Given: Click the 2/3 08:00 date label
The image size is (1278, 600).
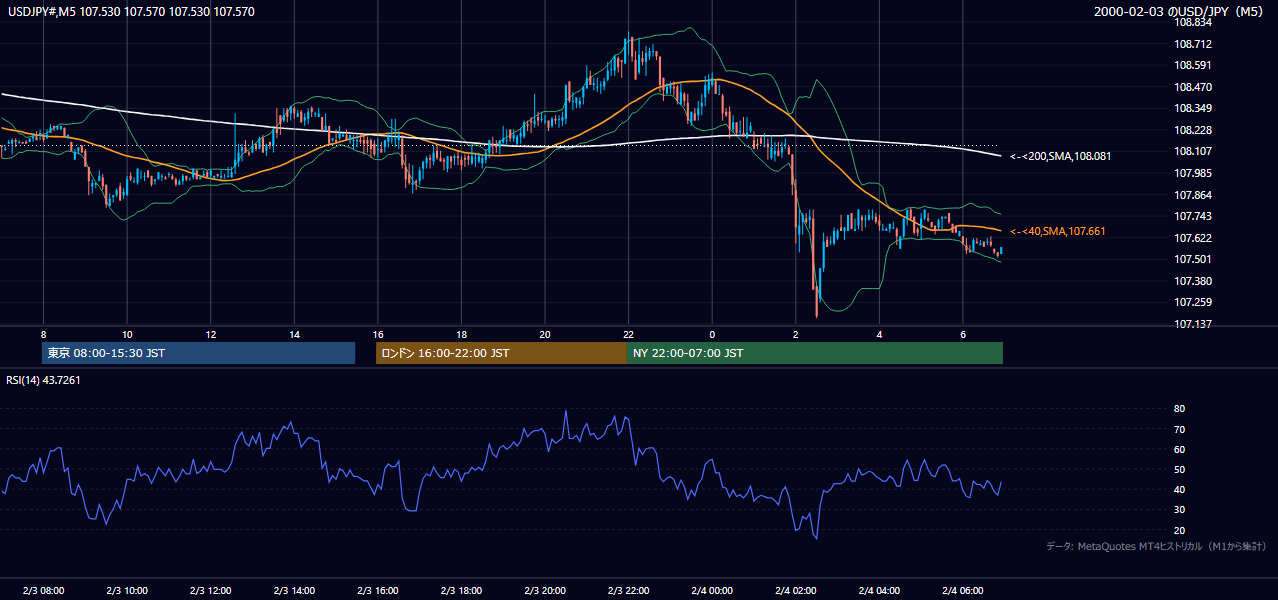Looking at the screenshot, I should 43,590.
